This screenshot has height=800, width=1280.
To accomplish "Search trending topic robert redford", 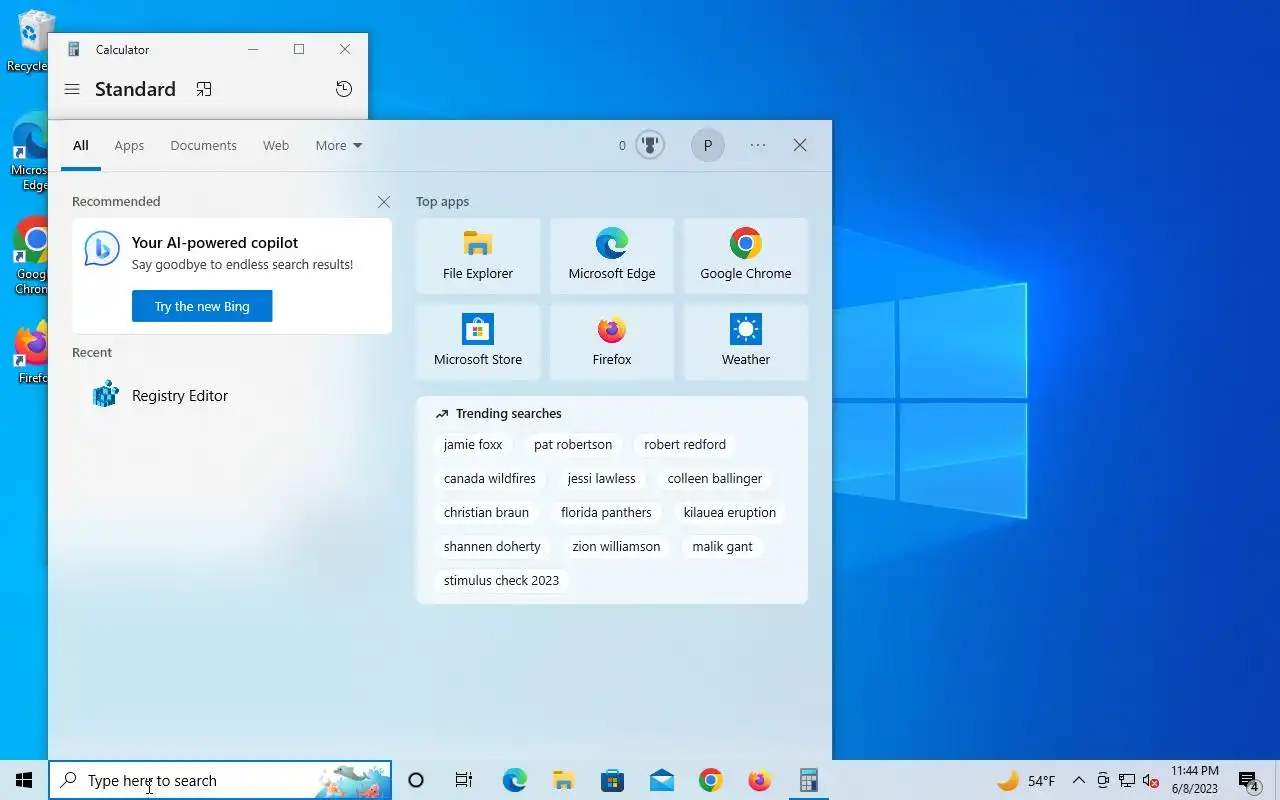I will pos(685,444).
